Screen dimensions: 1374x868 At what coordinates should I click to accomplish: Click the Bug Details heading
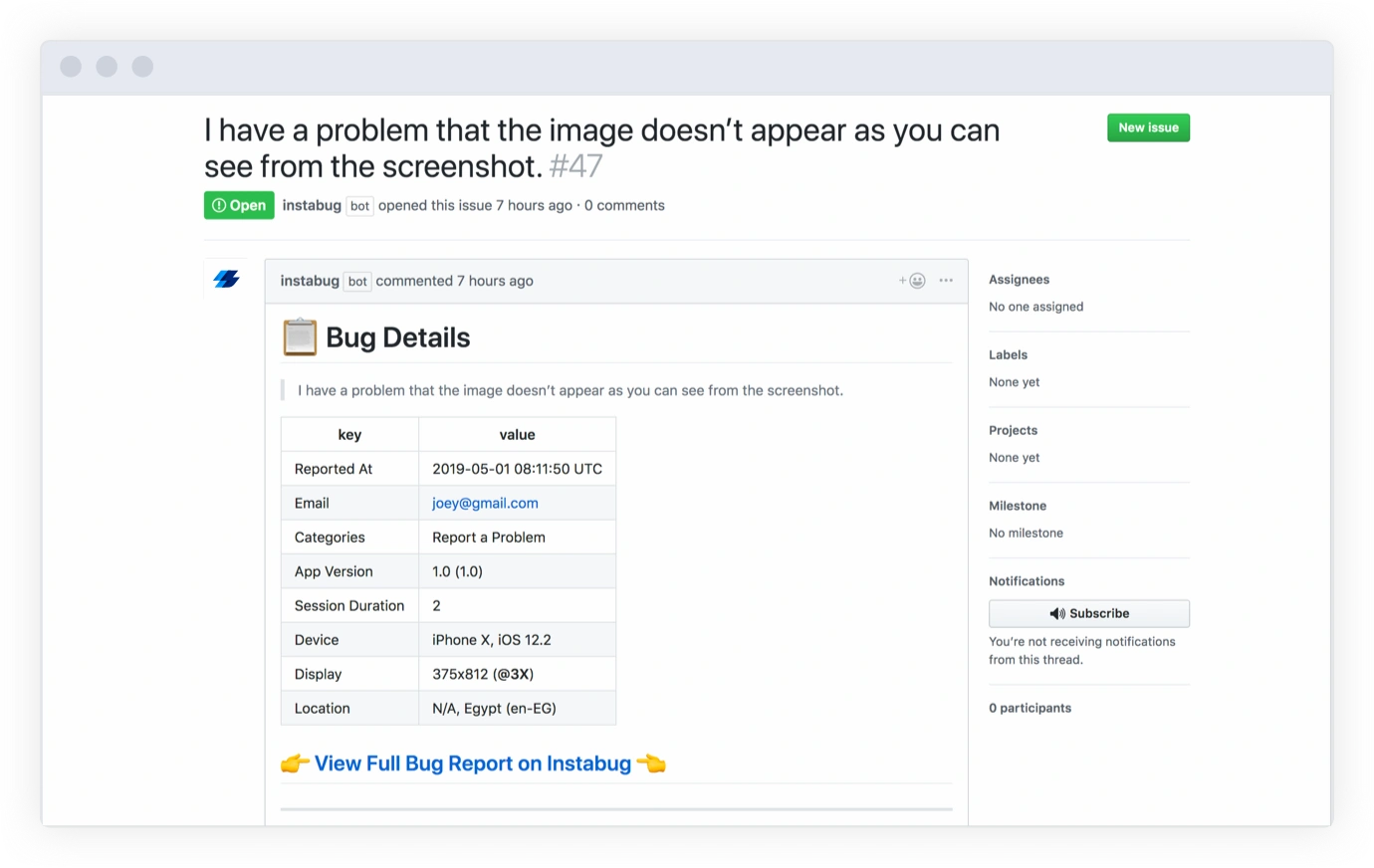(x=397, y=337)
